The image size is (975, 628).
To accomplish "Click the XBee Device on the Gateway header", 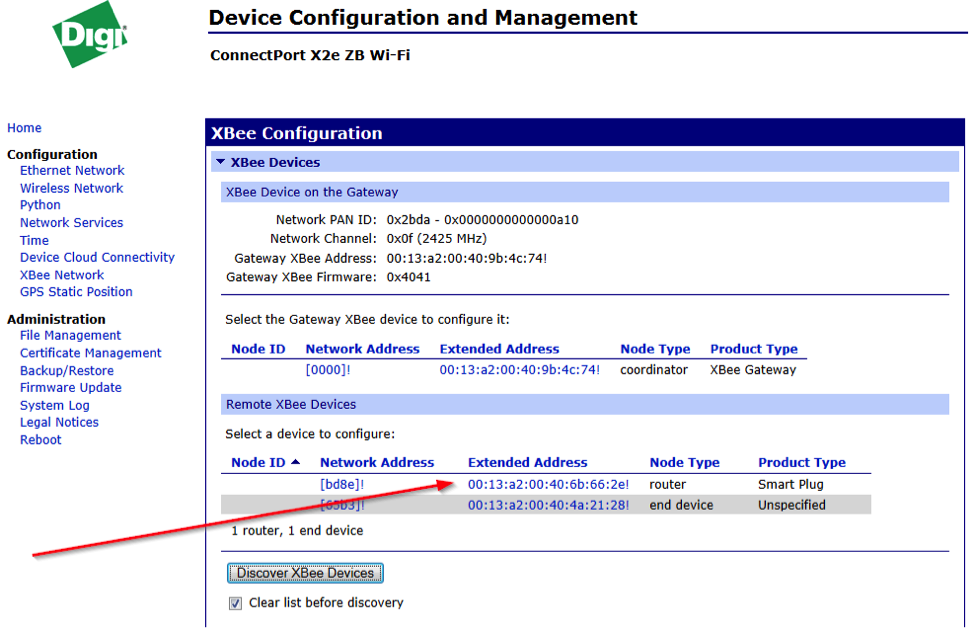I will 585,192.
